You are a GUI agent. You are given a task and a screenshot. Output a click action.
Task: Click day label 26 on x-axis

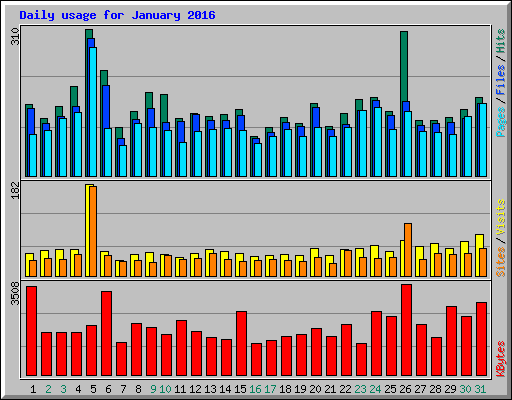point(405,389)
